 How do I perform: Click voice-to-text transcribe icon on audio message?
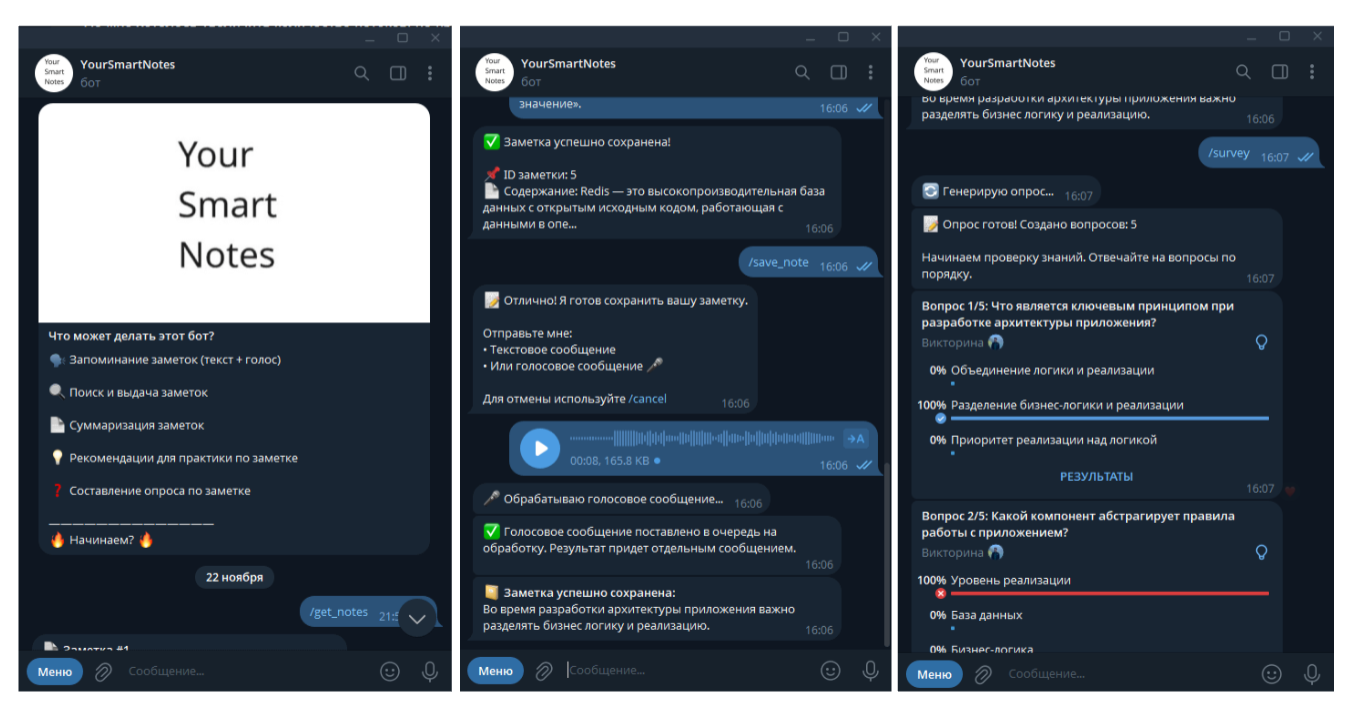click(x=855, y=438)
